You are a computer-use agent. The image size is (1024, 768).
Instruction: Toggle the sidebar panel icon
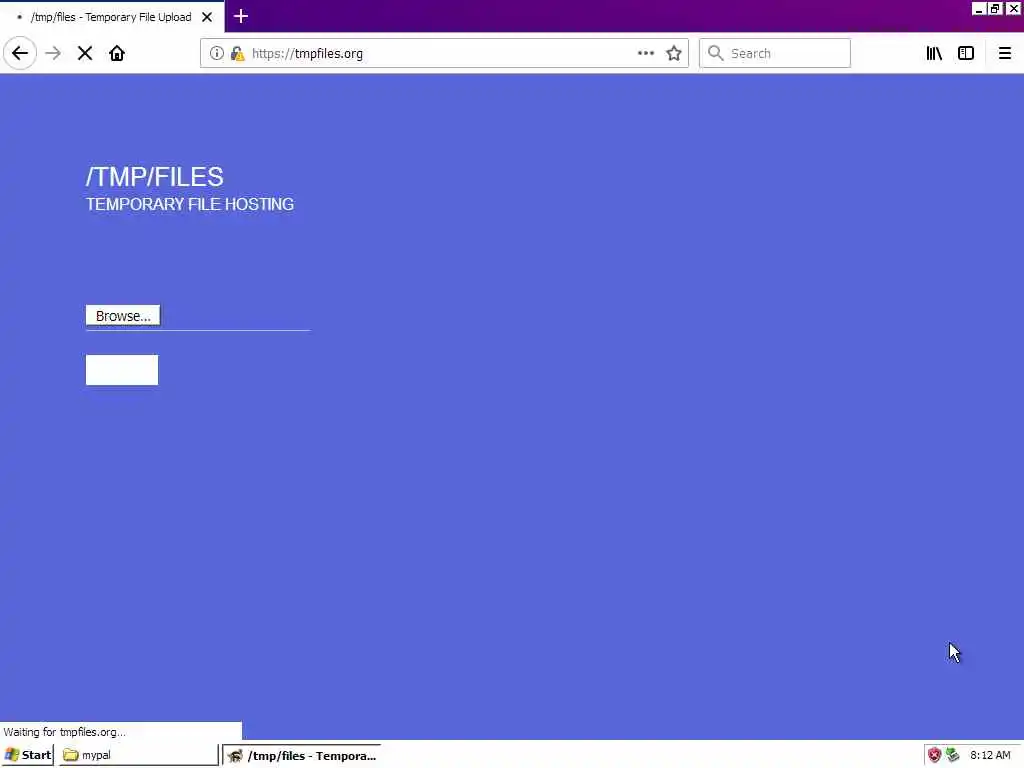(x=966, y=53)
